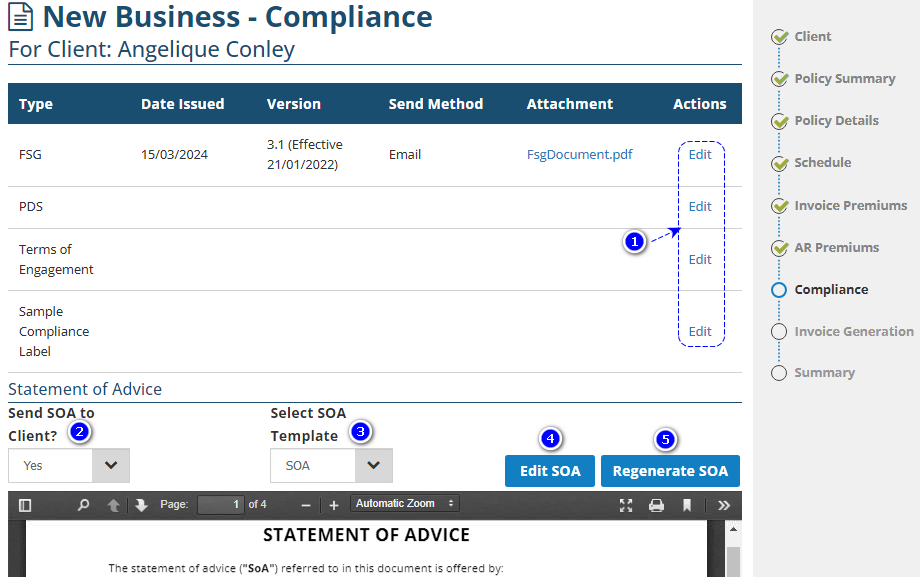920x577 pixels.
Task: Edit the PDS compliance row
Action: [x=700, y=207]
